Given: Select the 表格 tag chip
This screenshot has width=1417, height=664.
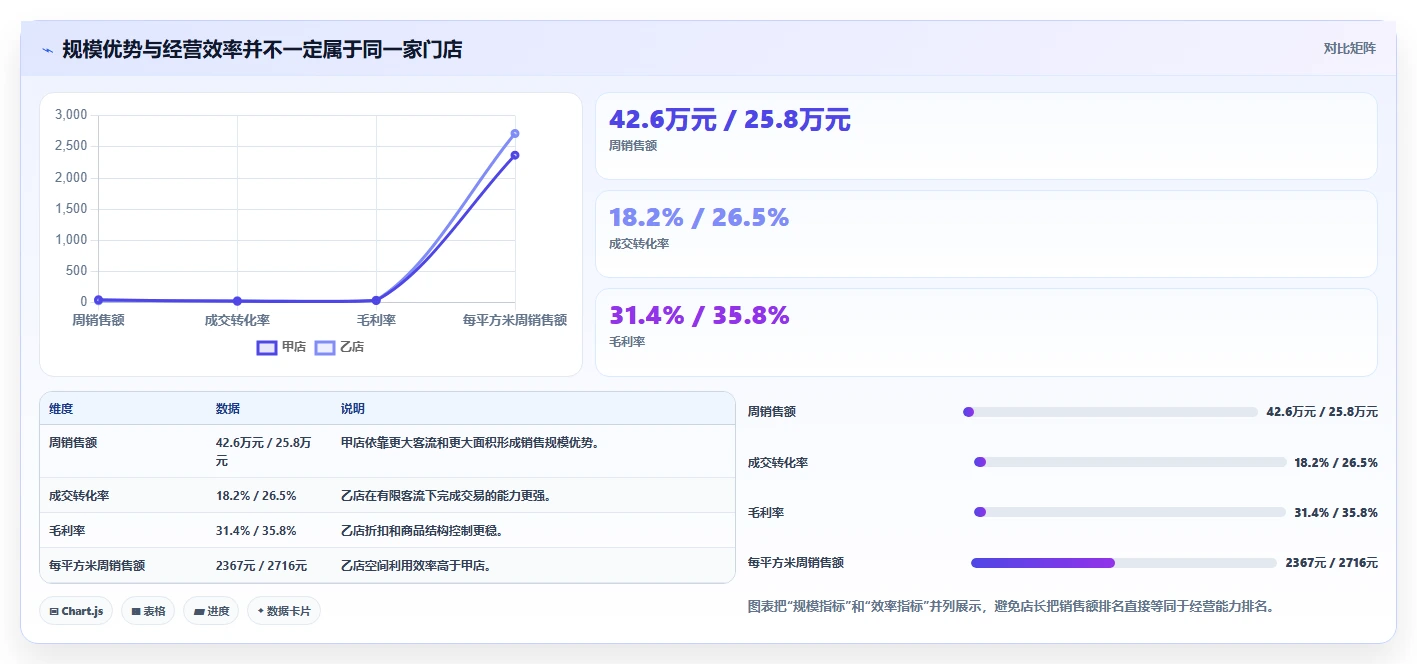Looking at the screenshot, I should (148, 611).
